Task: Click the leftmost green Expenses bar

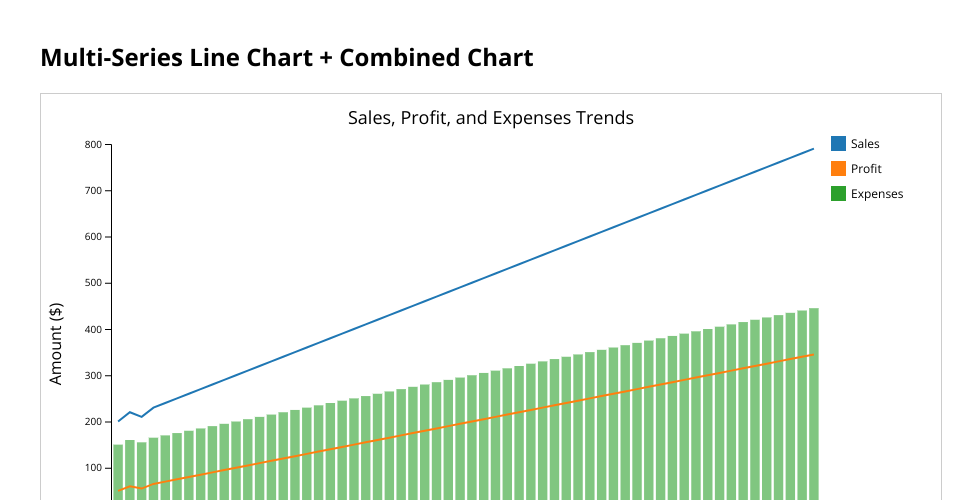Action: (118, 472)
